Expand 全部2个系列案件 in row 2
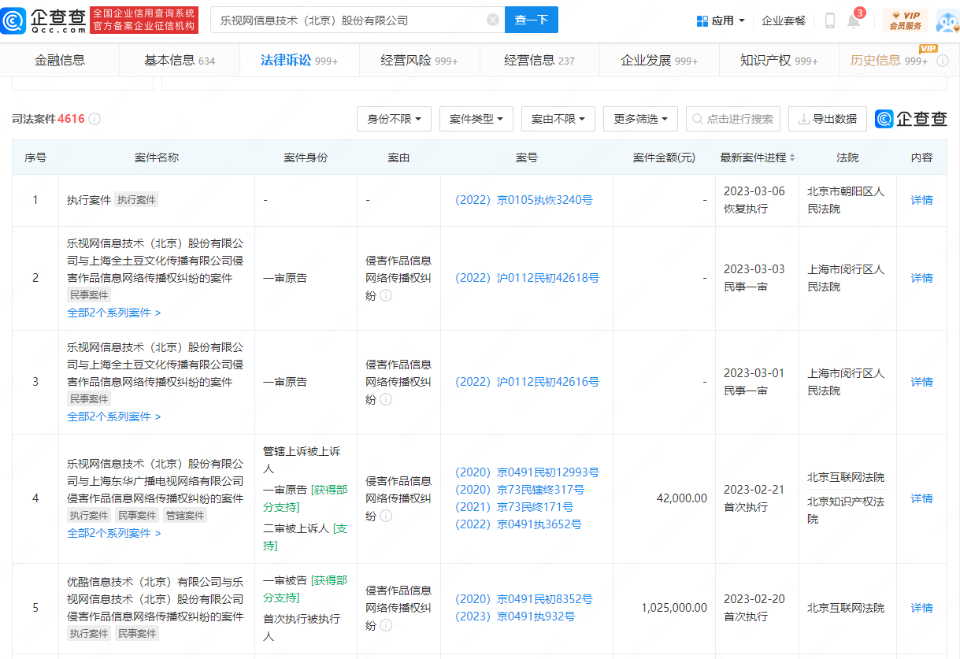 tap(114, 313)
